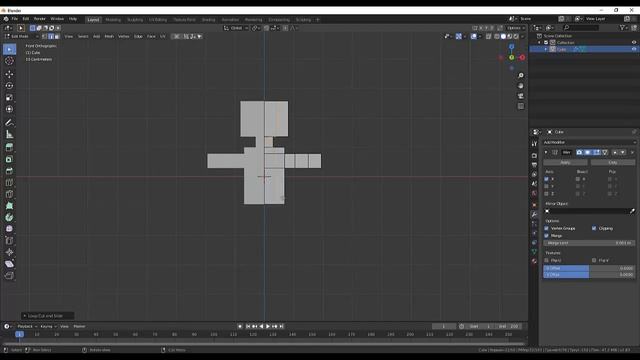Open the Edit Mode dropdown
Image resolution: width=640 pixels, height=360 pixels.
pos(21,36)
